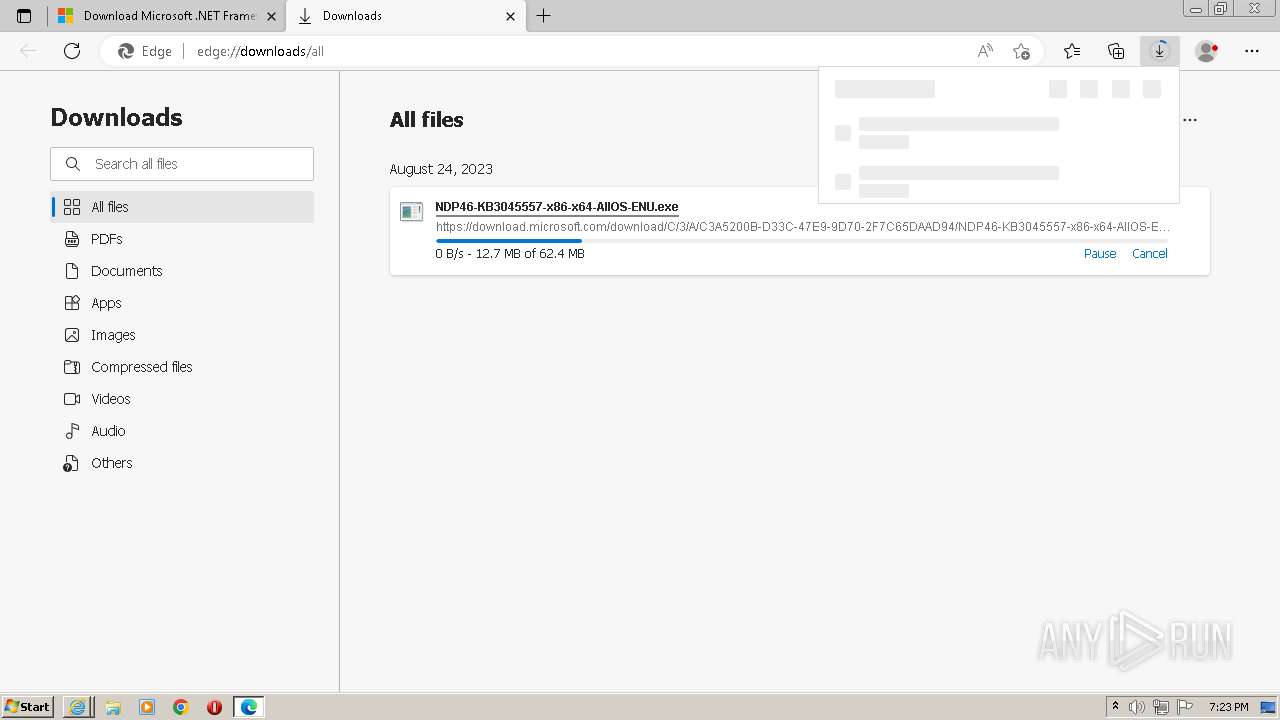Click the 7:23 PM taskbar clock
This screenshot has height=720, width=1280.
[x=1228, y=707]
